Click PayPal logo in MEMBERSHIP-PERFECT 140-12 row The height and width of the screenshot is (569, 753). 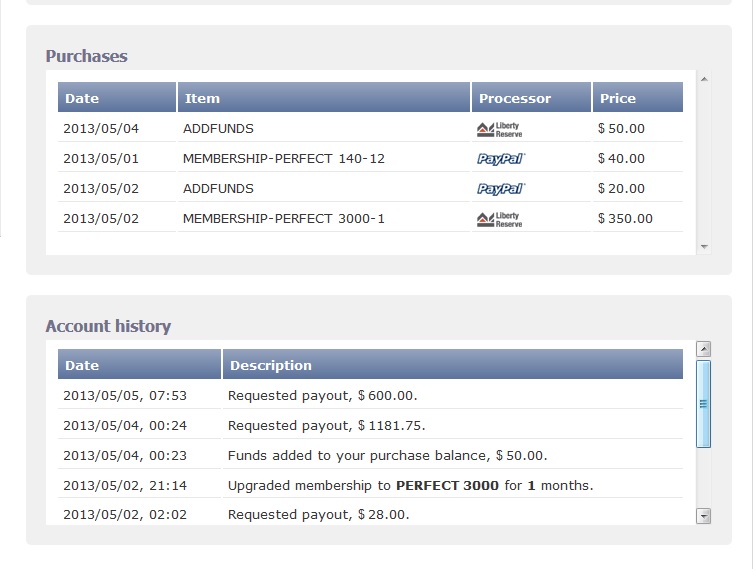pos(500,159)
